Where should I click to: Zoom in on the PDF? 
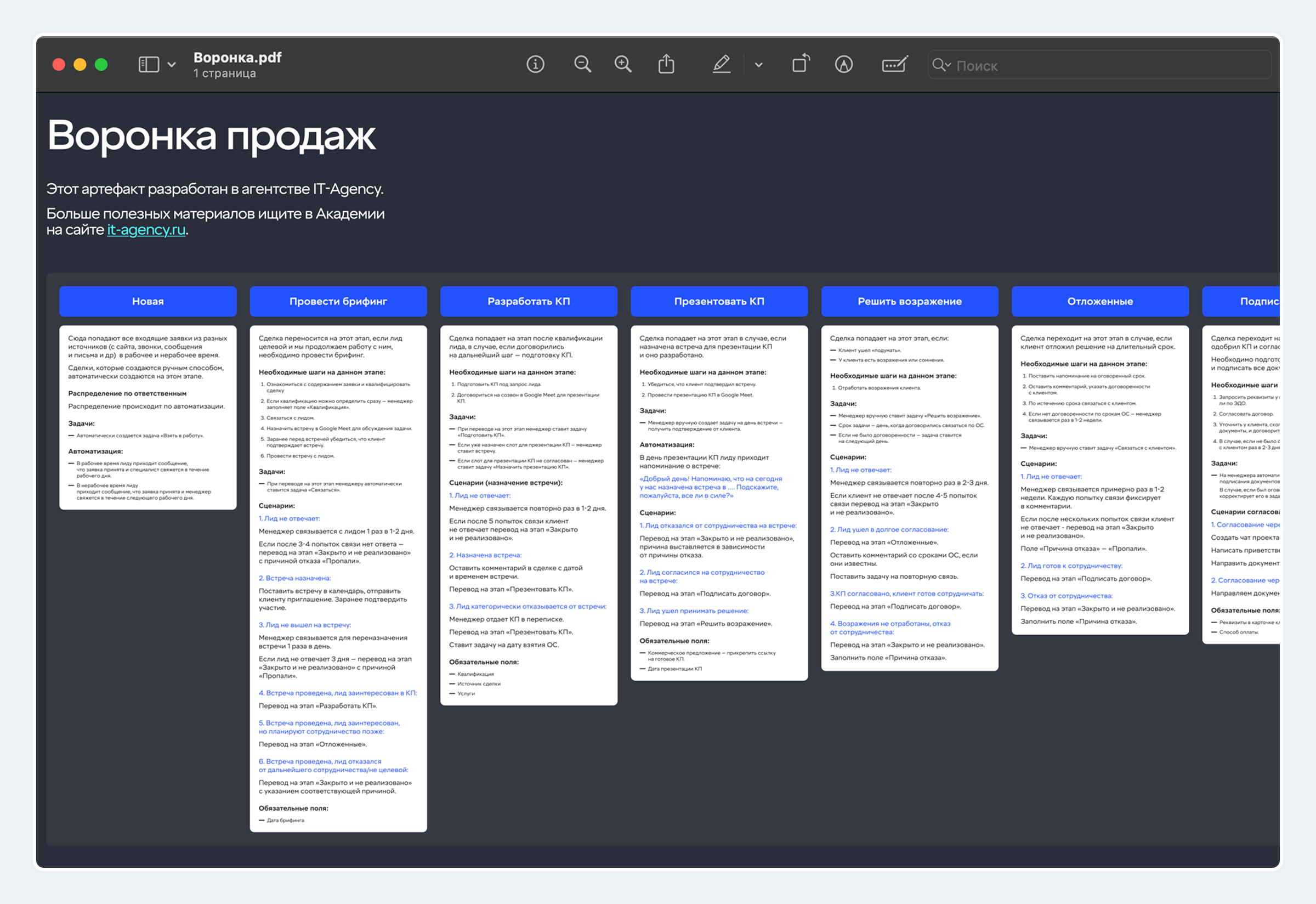coord(623,65)
